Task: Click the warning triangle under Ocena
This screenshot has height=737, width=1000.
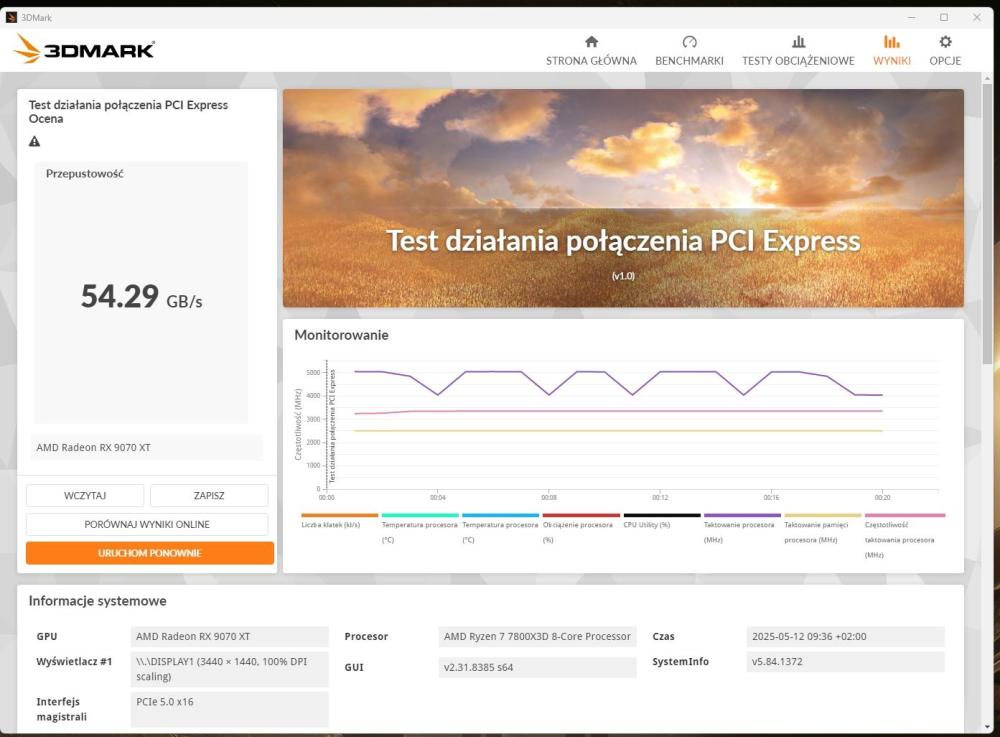Action: pos(35,141)
